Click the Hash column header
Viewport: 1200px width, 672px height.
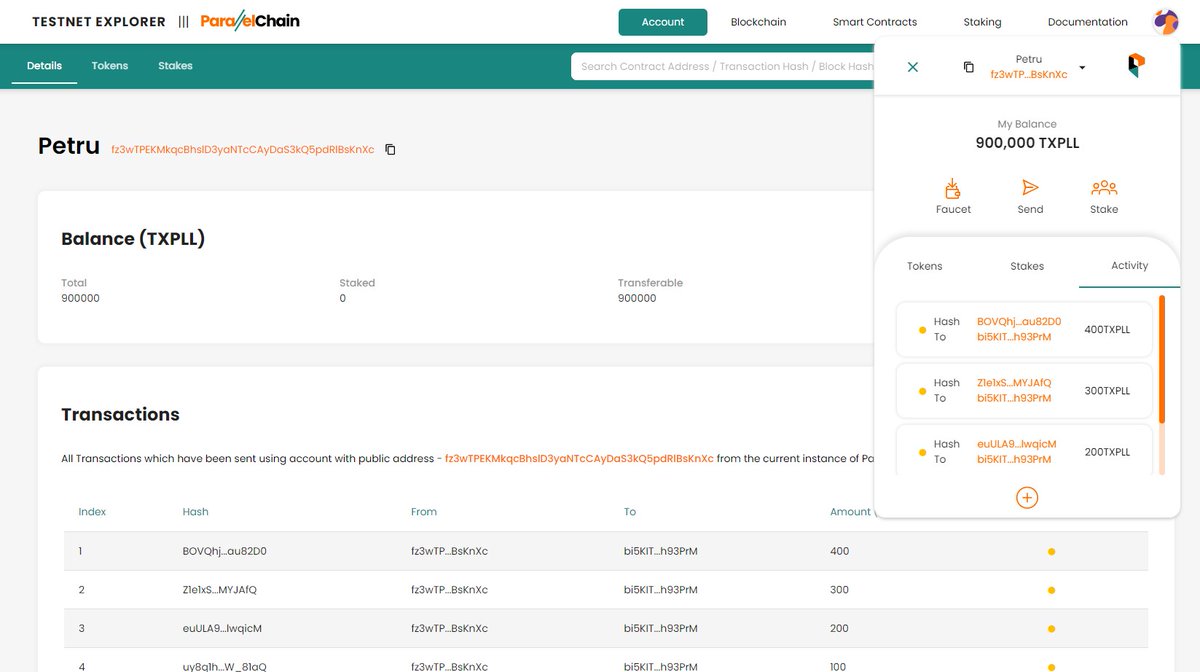(x=196, y=512)
